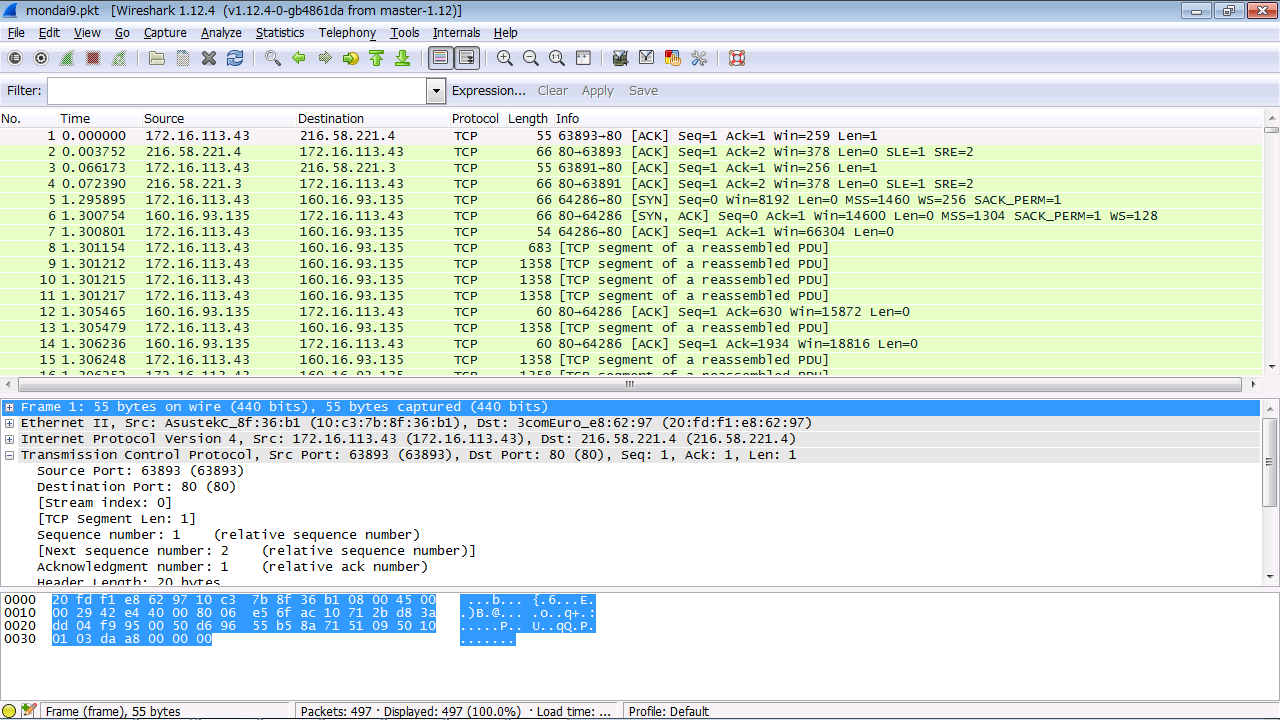Open a capture file
The height and width of the screenshot is (720, 1280).
click(x=157, y=58)
